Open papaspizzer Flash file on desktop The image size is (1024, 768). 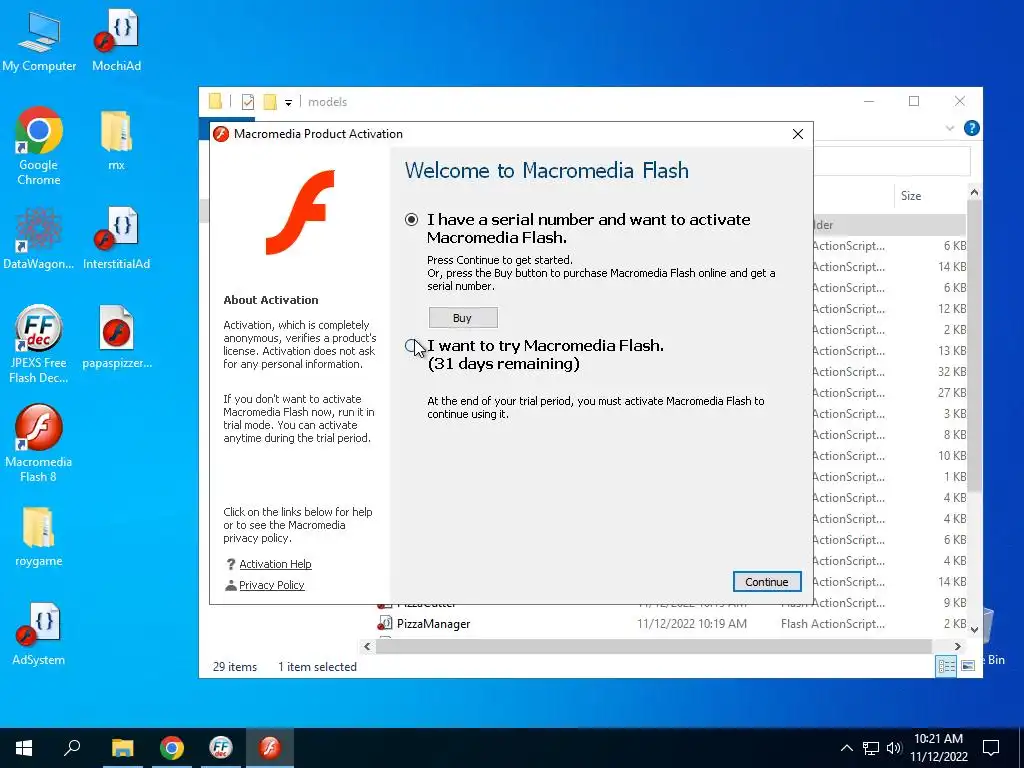tap(117, 338)
